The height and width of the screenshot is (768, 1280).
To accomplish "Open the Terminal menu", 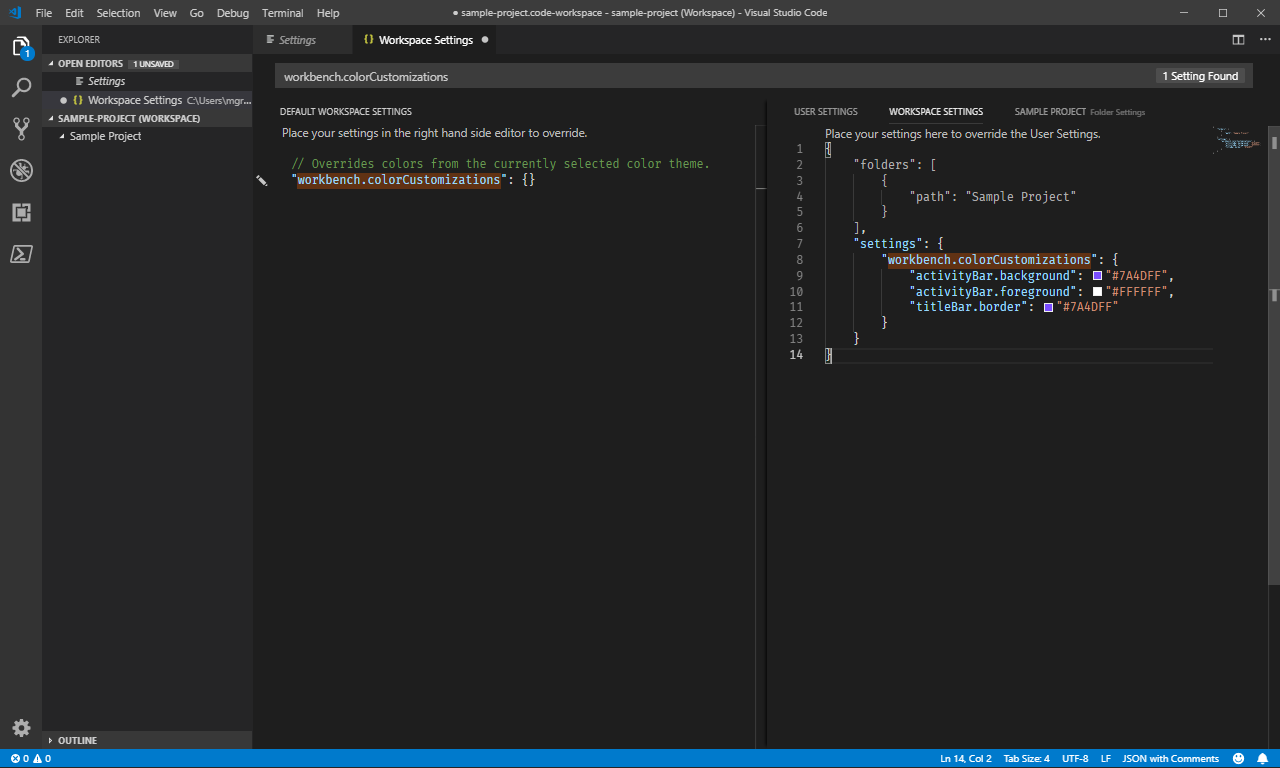I will (x=283, y=13).
